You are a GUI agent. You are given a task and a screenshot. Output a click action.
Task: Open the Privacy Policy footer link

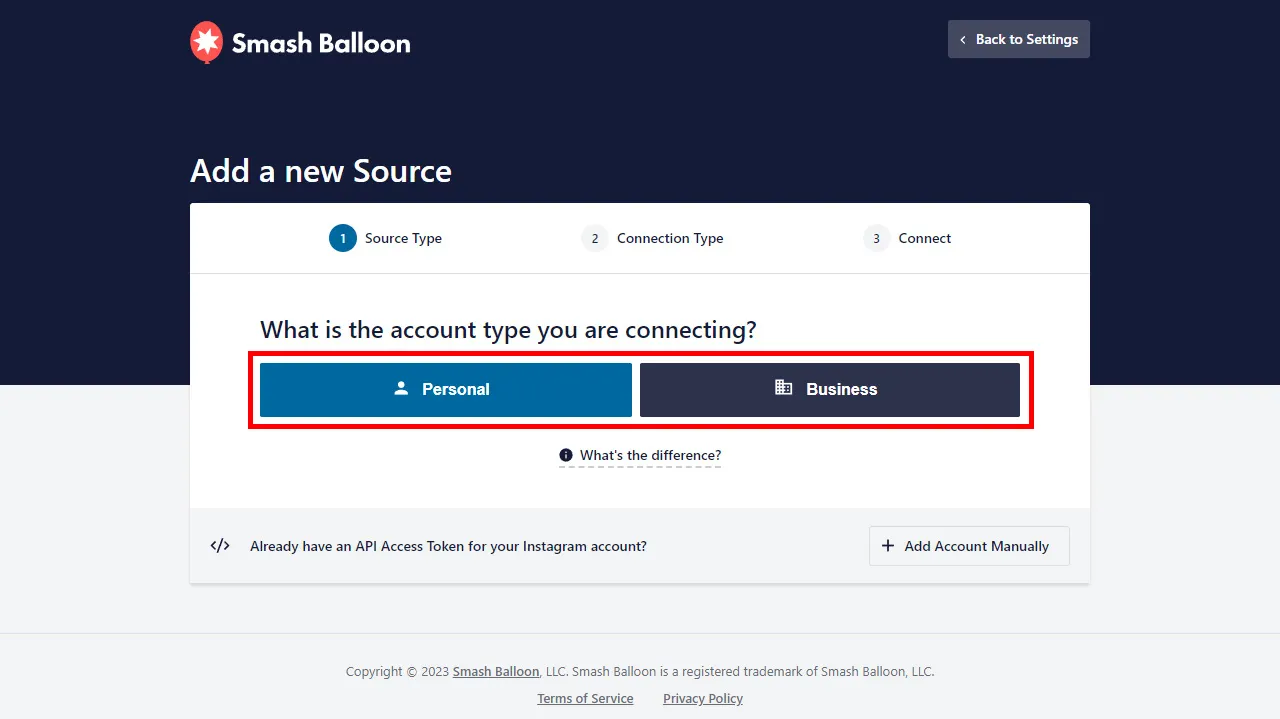click(703, 698)
